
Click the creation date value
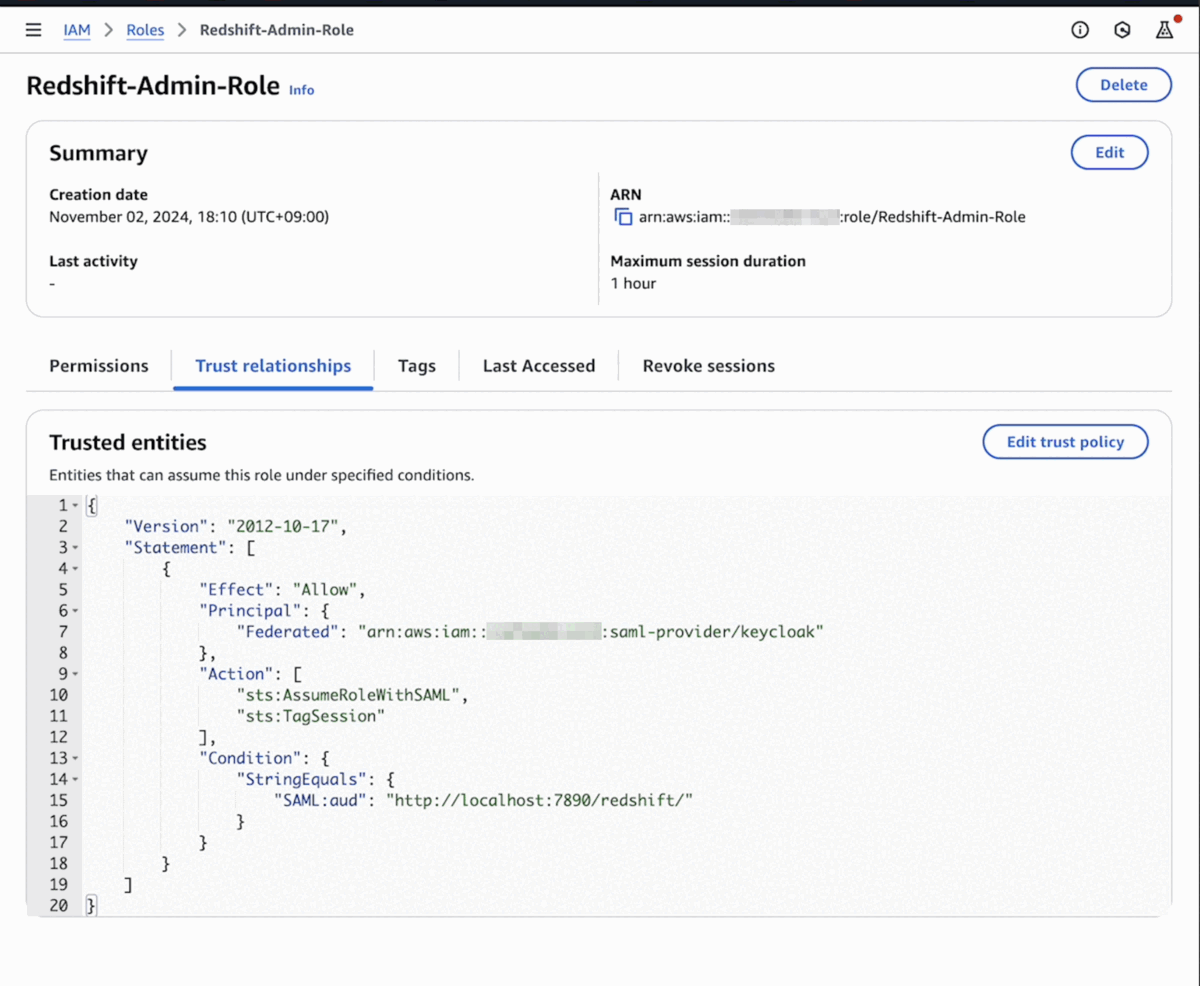point(189,217)
